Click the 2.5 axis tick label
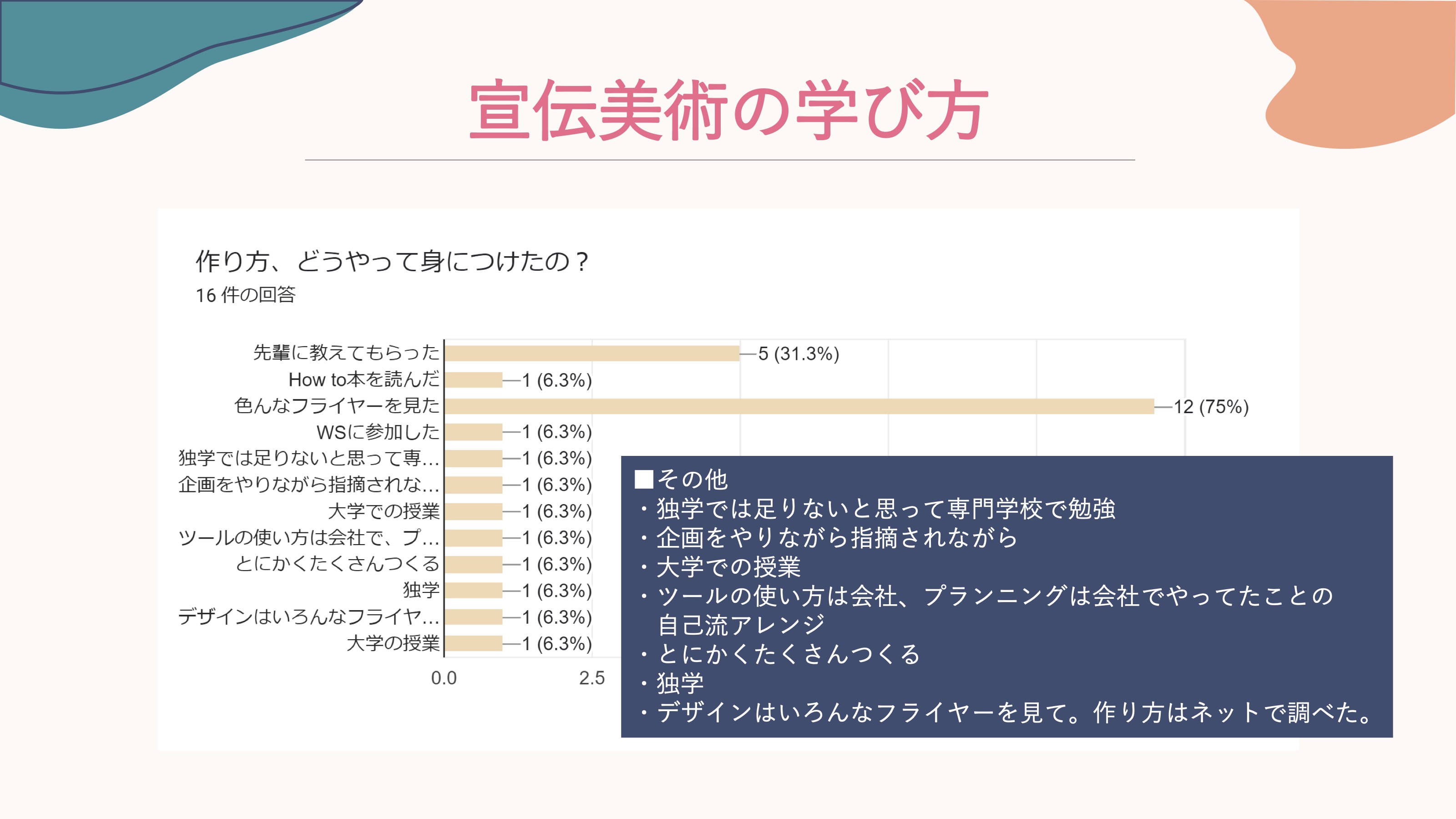Screen dimensions: 1456x819 591,677
